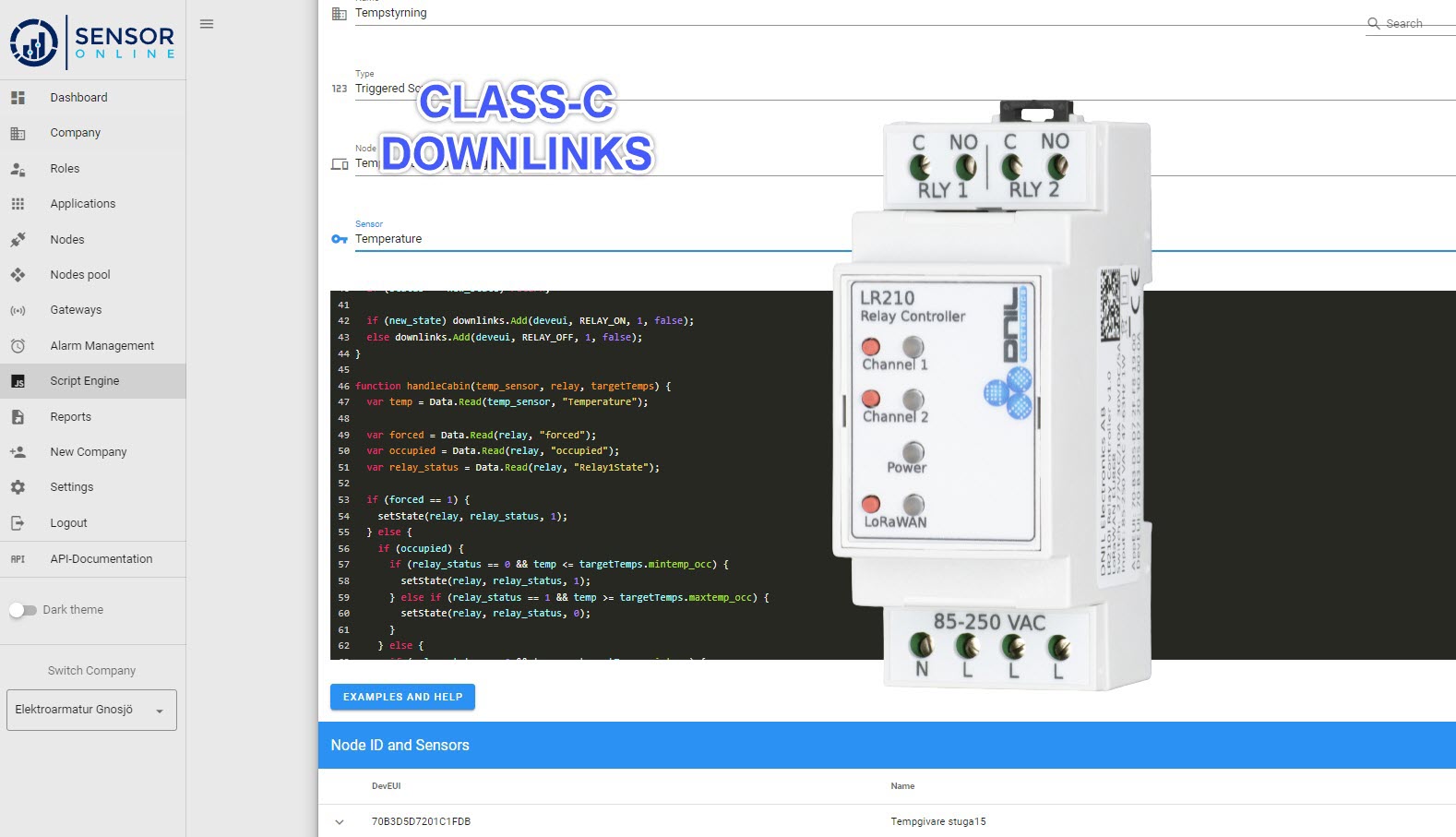Open the API-Documentation menu item
Viewport: 1456px width, 837px height.
[101, 559]
